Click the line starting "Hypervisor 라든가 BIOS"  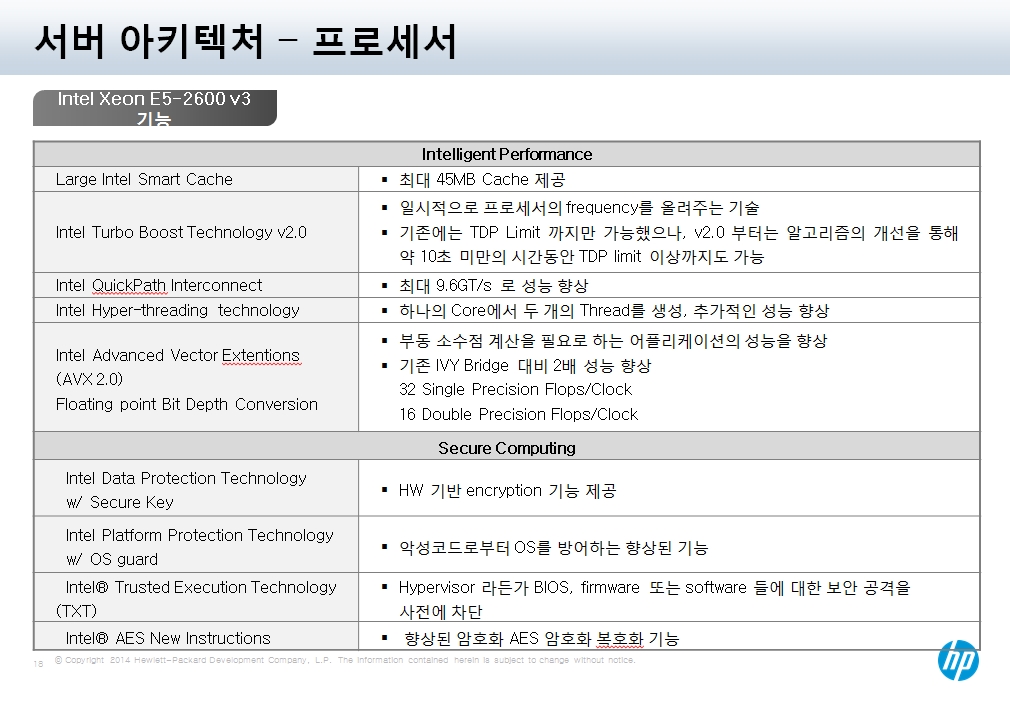pyautogui.click(x=654, y=588)
